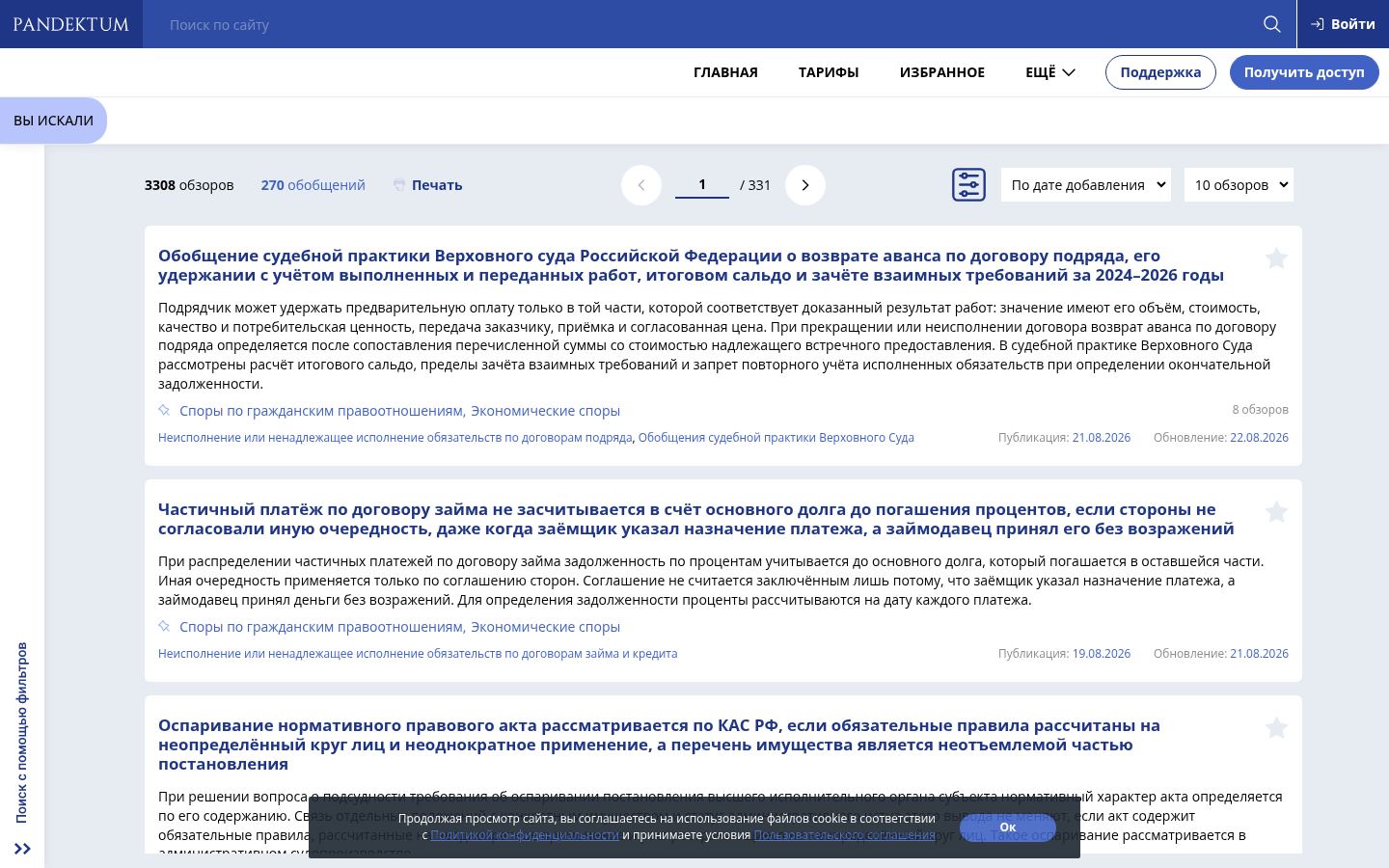This screenshot has width=1389, height=868.
Task: Star the Частичный платёж по договору займа review
Action: coord(1276,512)
